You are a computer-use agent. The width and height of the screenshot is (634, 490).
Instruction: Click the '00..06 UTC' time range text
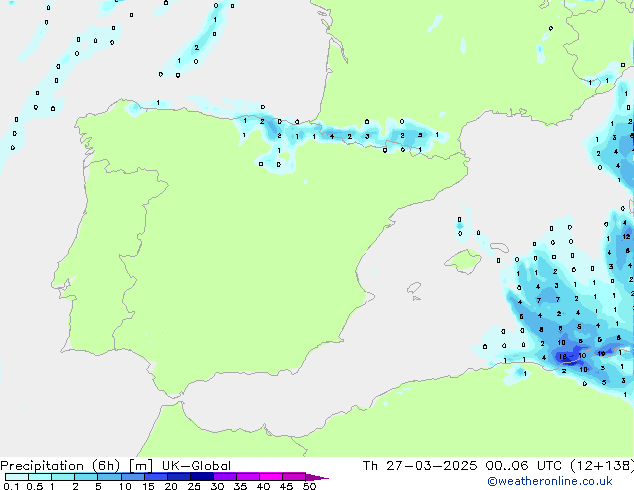point(524,466)
